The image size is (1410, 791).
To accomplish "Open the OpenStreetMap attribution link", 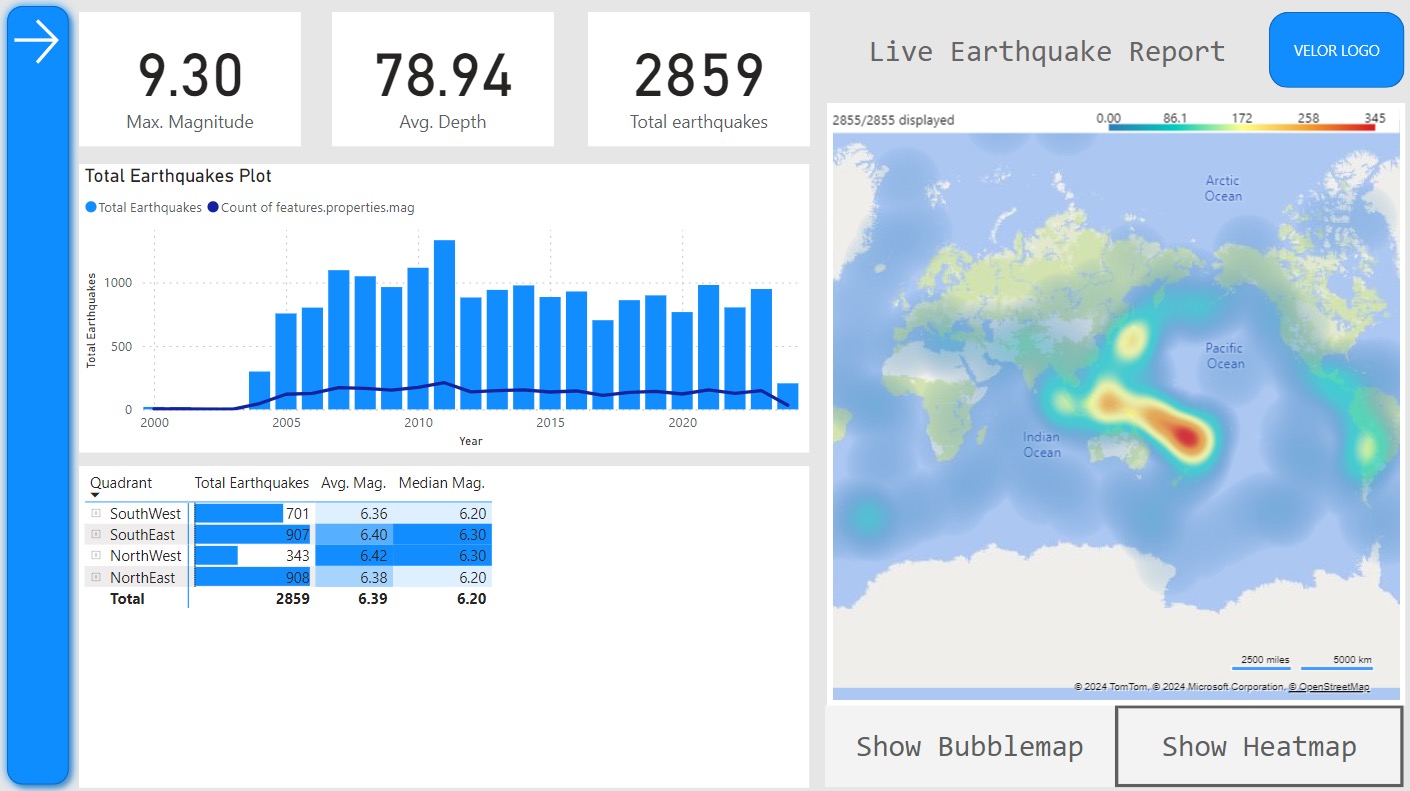I will point(1328,687).
